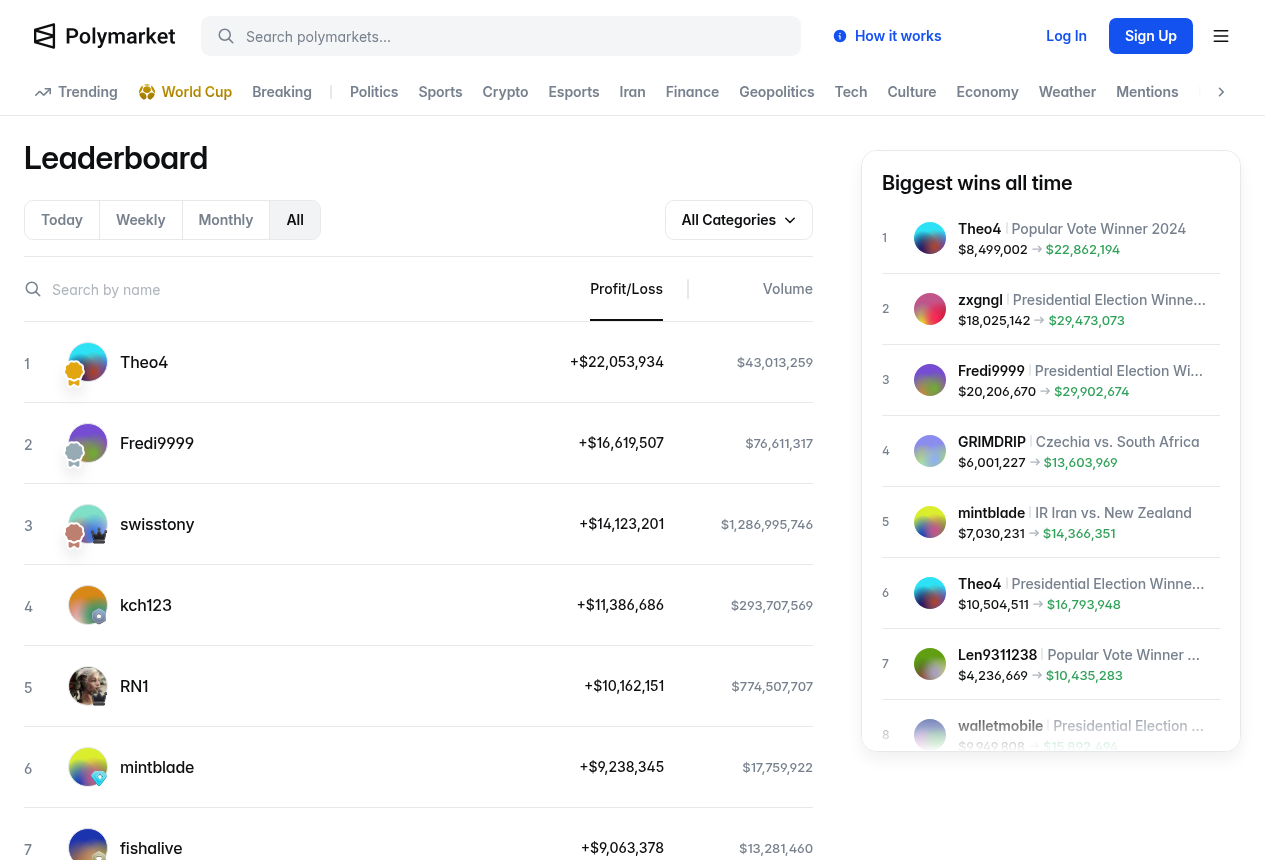Open kch123's profile name link
The width and height of the screenshot is (1280, 860).
click(x=146, y=605)
